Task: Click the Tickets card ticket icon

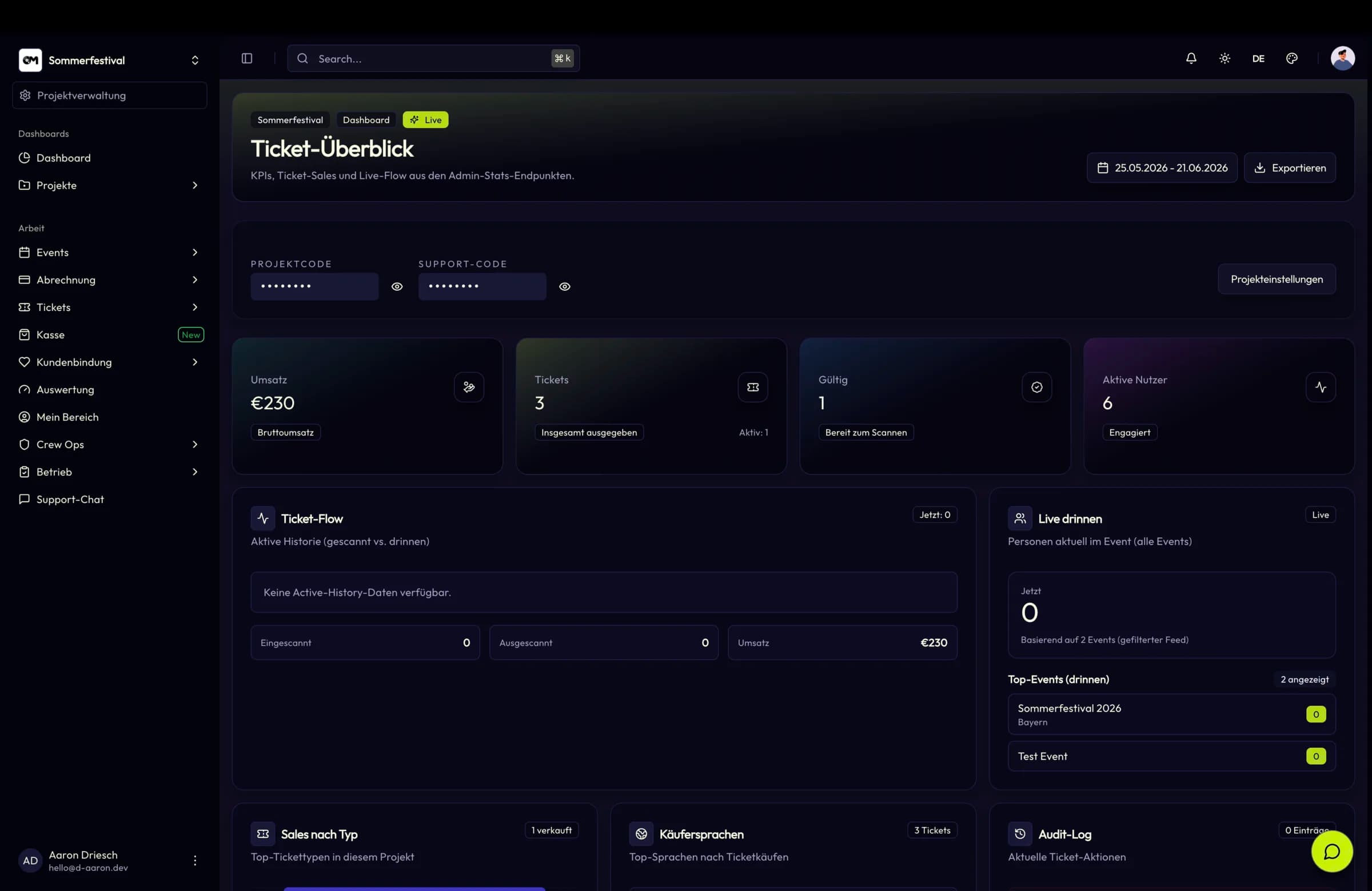Action: click(753, 387)
